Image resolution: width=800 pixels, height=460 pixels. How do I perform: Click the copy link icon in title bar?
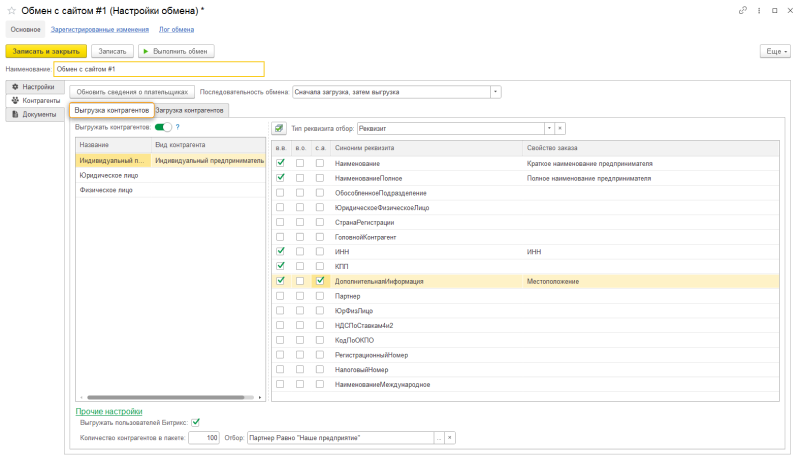743,10
